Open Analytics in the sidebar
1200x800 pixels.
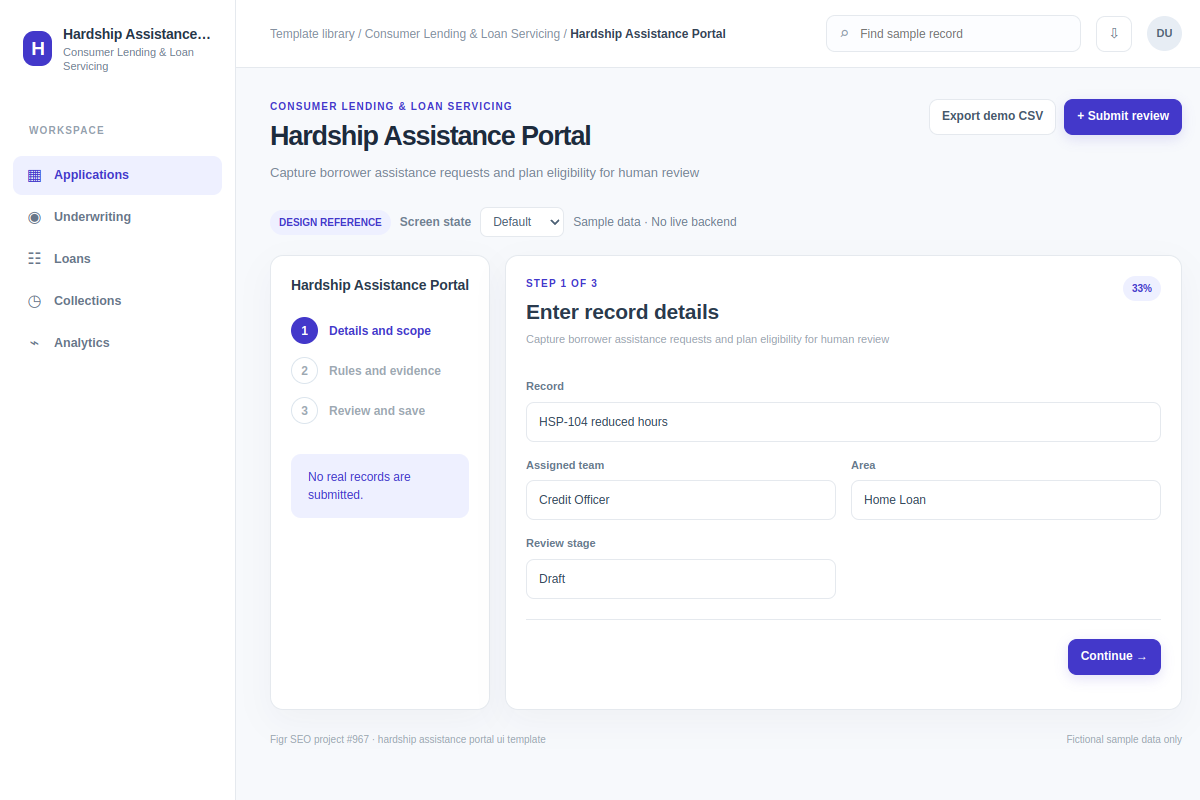click(117, 343)
